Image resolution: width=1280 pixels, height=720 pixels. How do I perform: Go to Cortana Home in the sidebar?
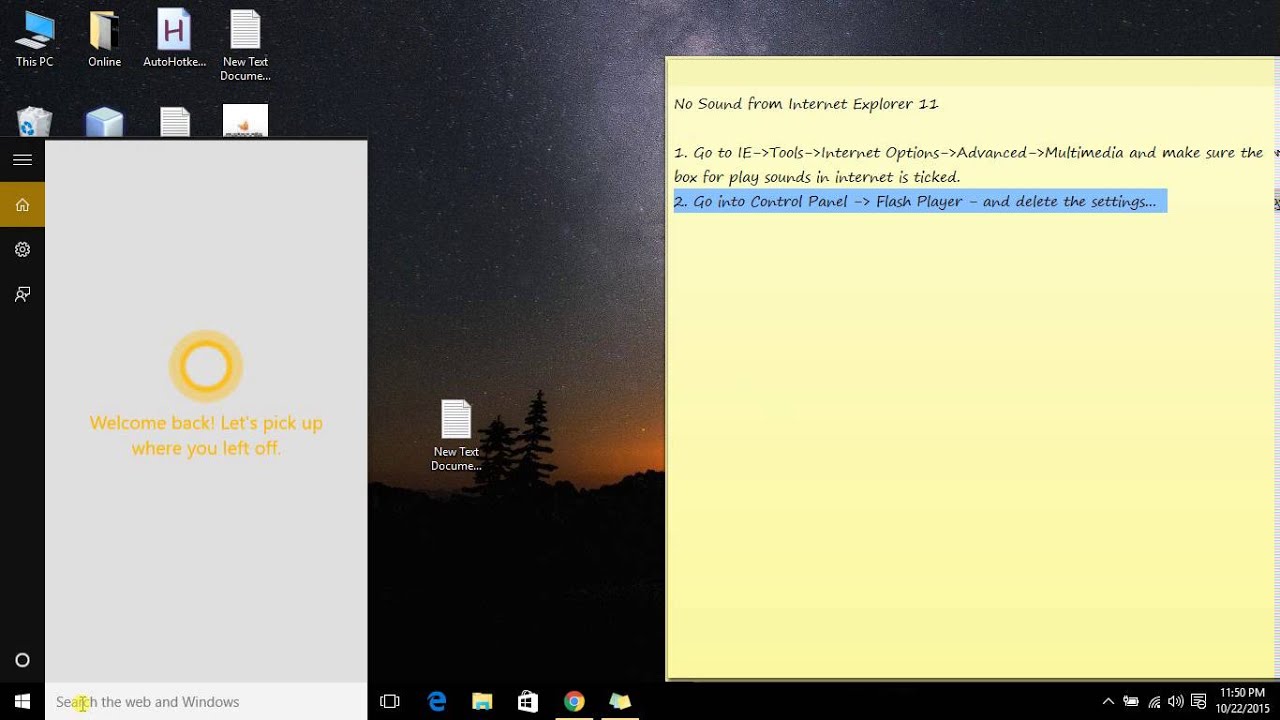click(22, 205)
